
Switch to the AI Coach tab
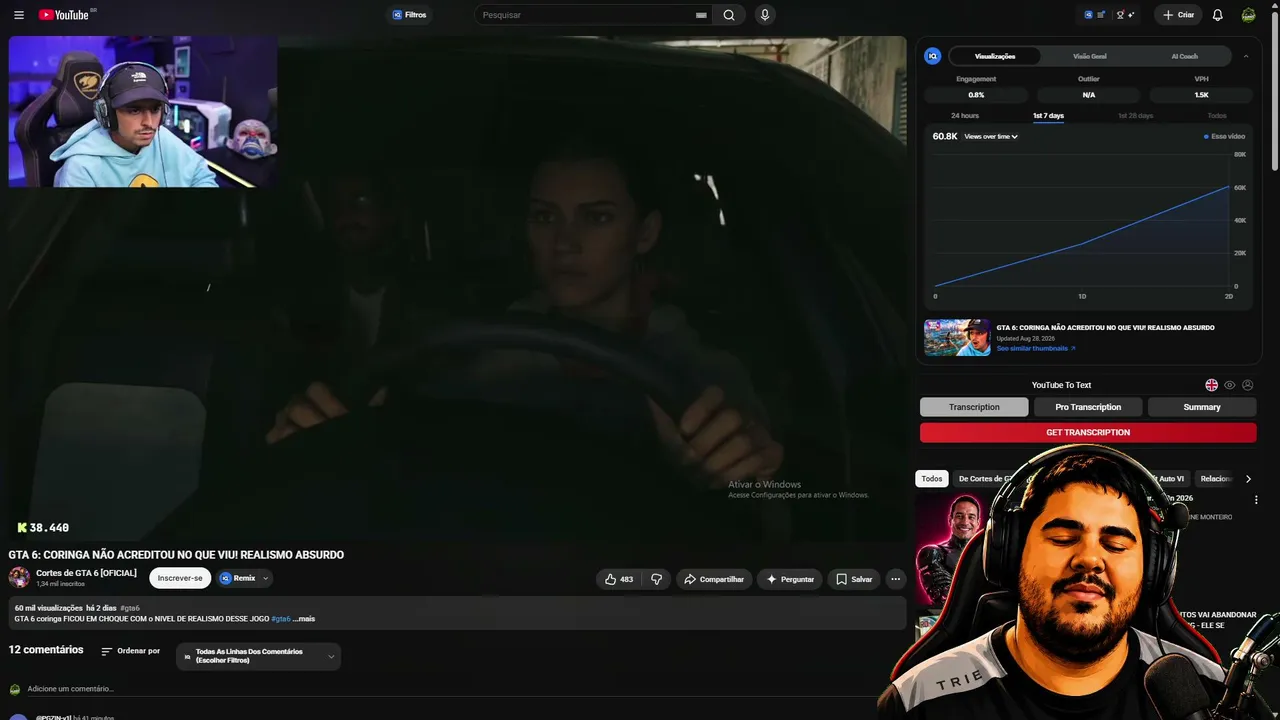(1185, 56)
